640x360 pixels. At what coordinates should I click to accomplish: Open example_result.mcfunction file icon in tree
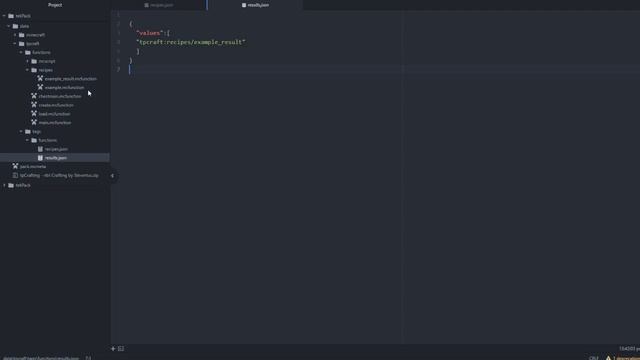point(40,78)
